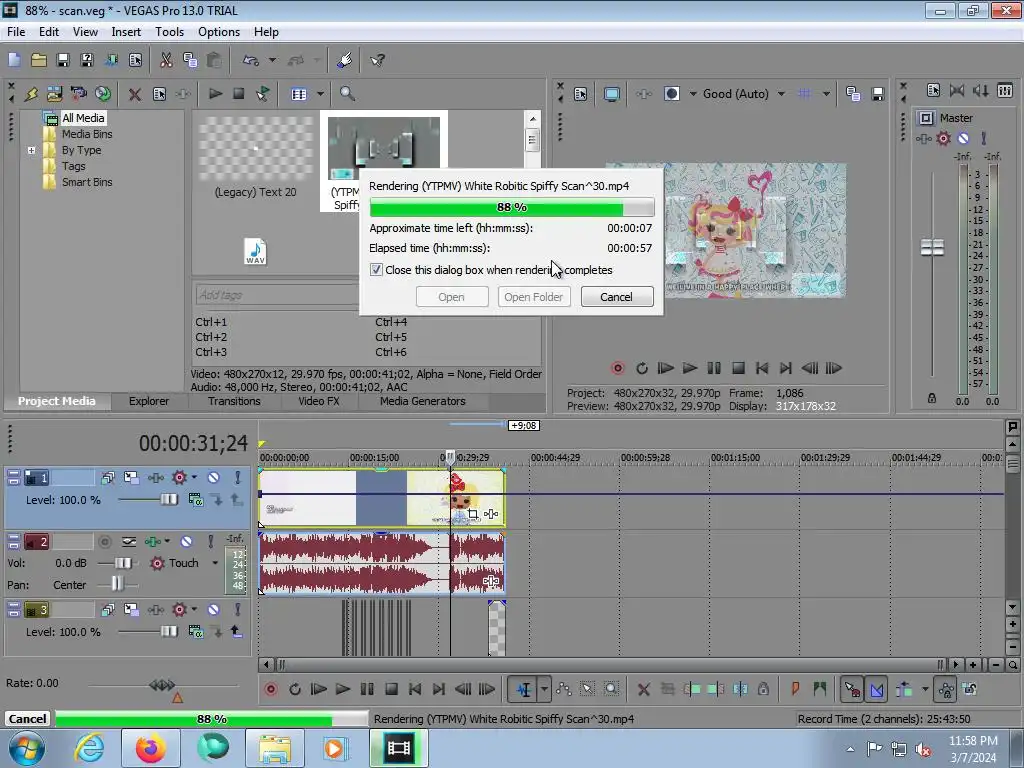Open the Touch automation mode dropdown
The width and height of the screenshot is (1024, 768).
pos(215,563)
